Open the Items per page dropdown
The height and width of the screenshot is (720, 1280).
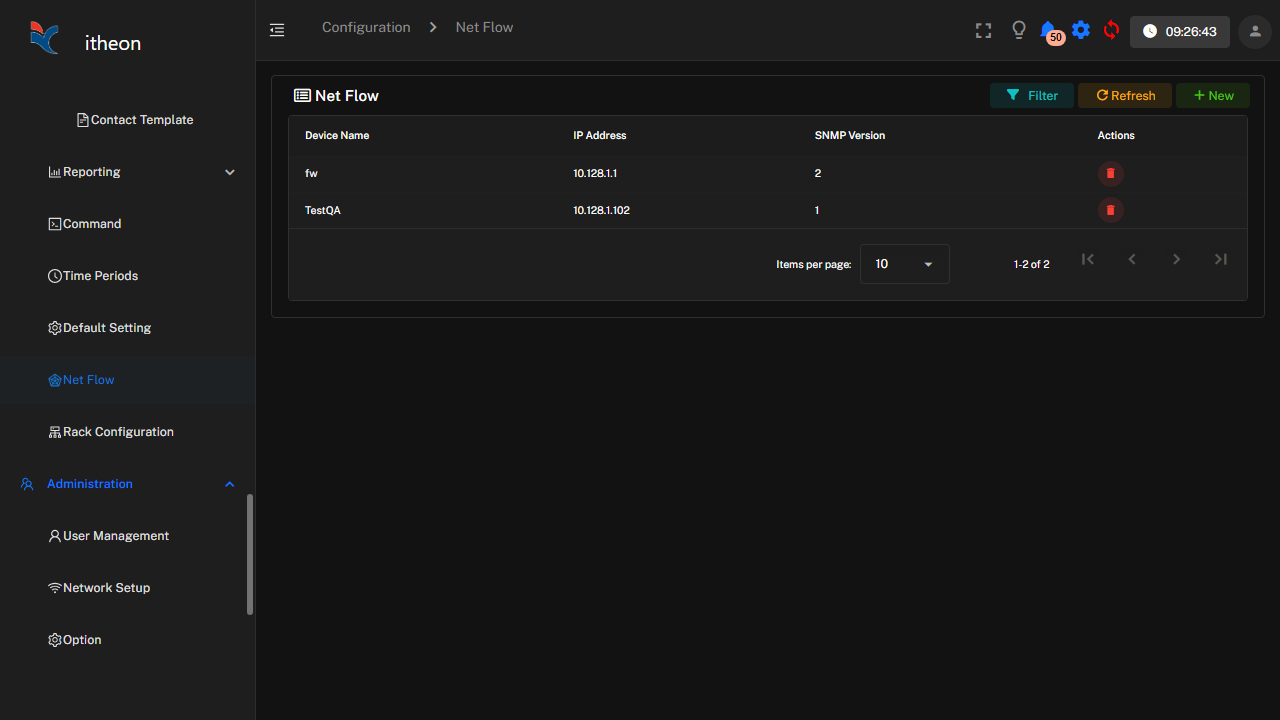click(x=905, y=264)
